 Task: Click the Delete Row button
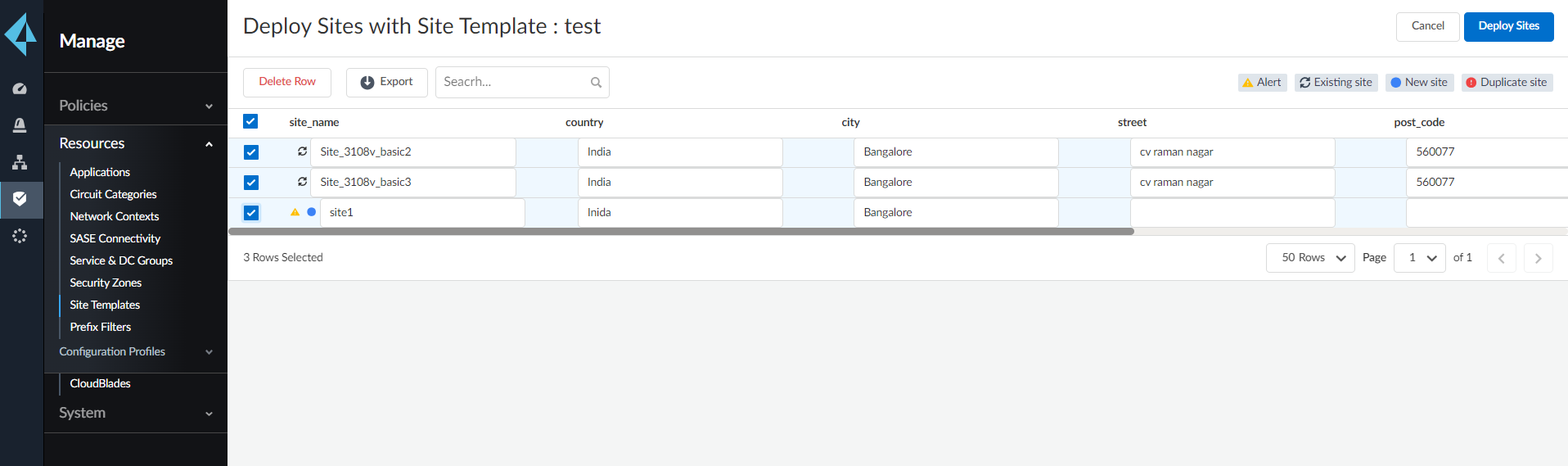(287, 82)
